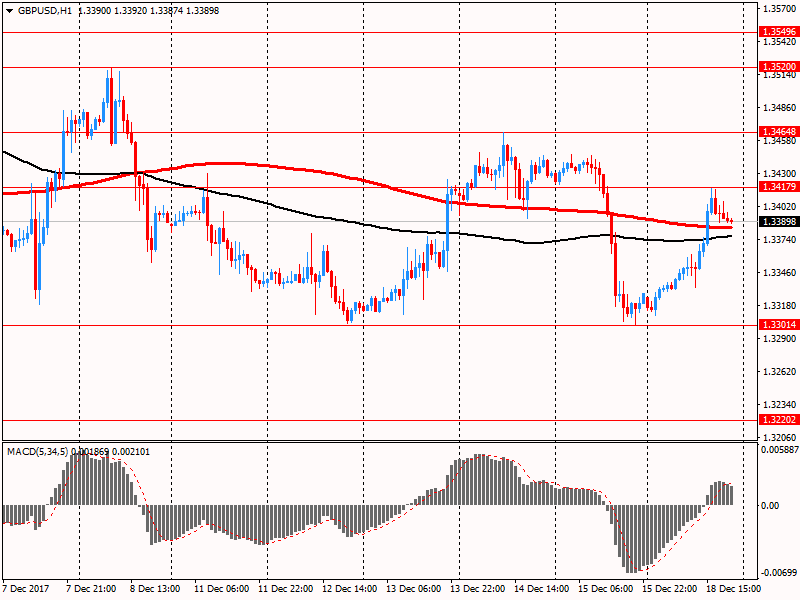The width and height of the screenshot is (800, 600).
Task: Select the 1.33014 support level label
Action: [x=779, y=324]
